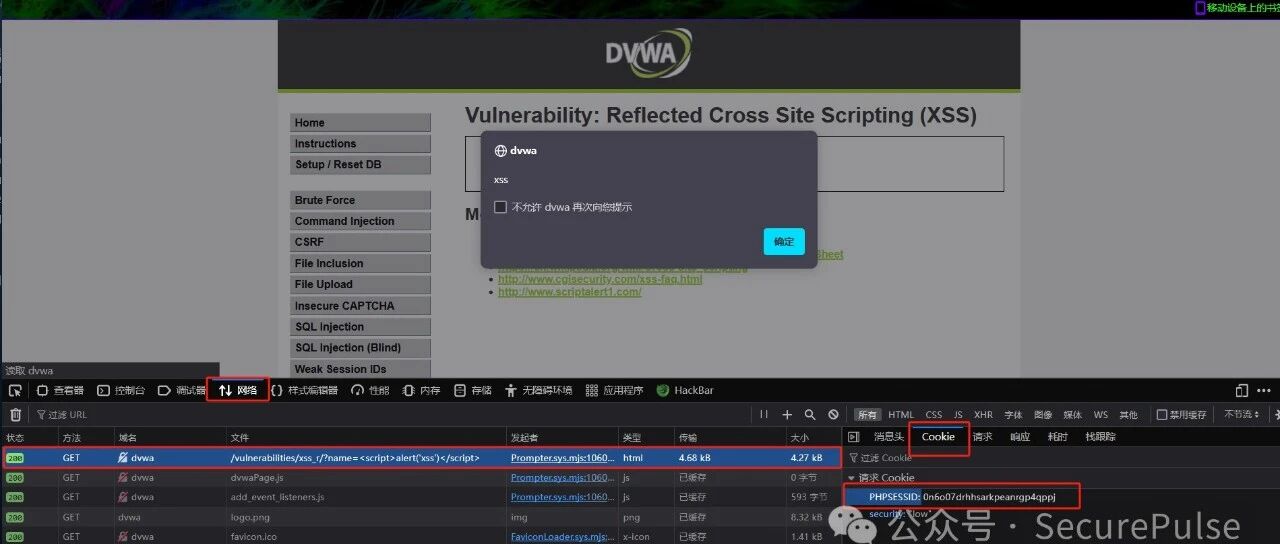Open www.scriptalert1.com link
Viewport: 1280px width, 544px height.
[569, 292]
